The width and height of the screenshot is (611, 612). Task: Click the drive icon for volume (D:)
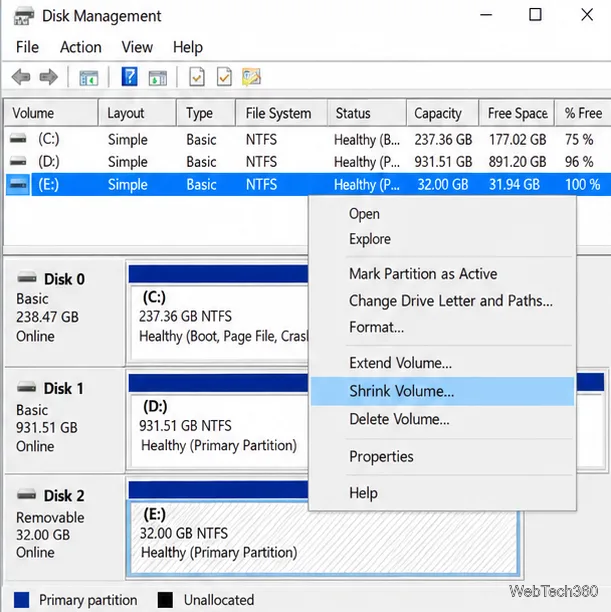click(x=18, y=161)
